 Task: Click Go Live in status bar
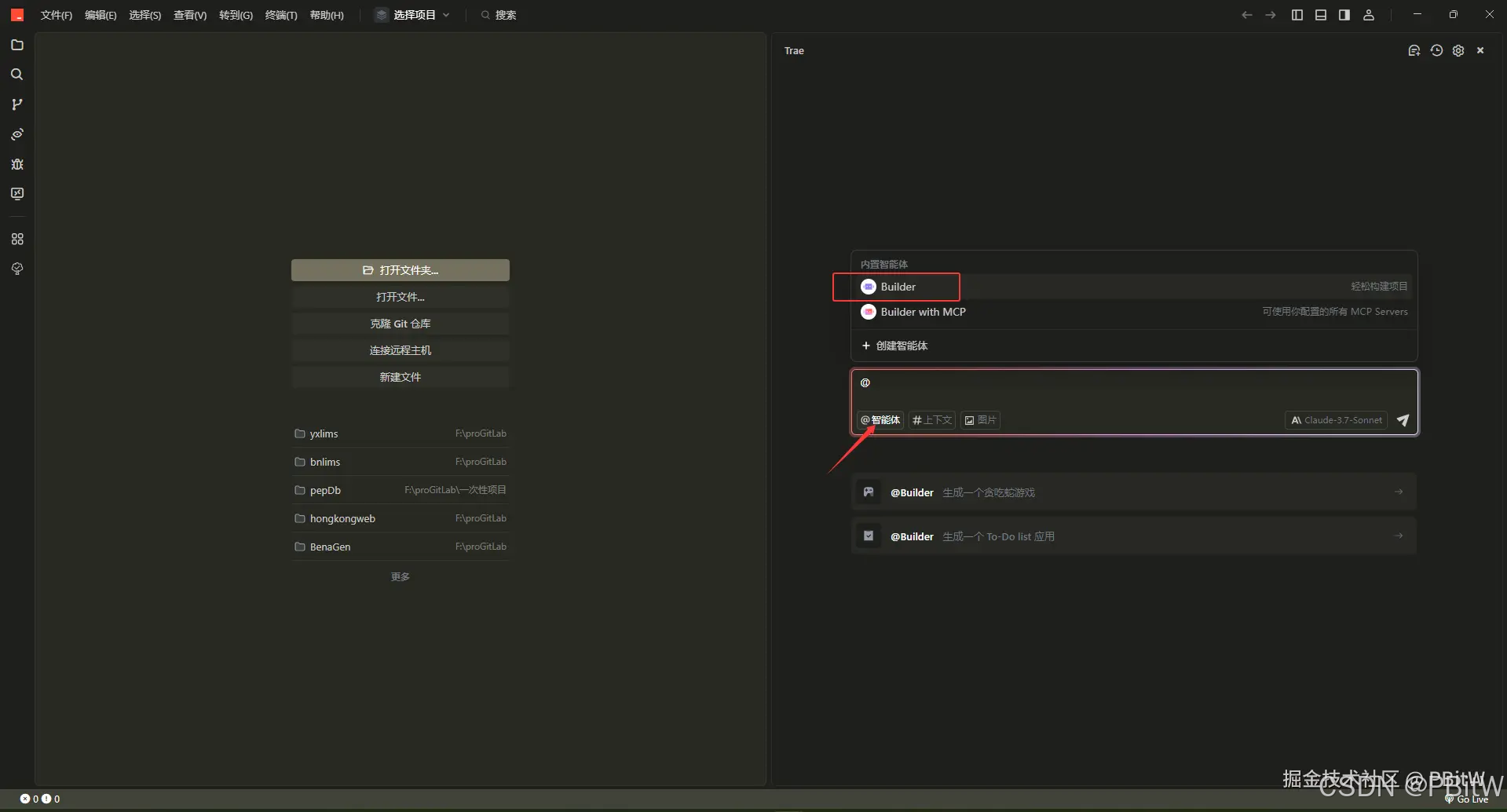[x=1466, y=799]
